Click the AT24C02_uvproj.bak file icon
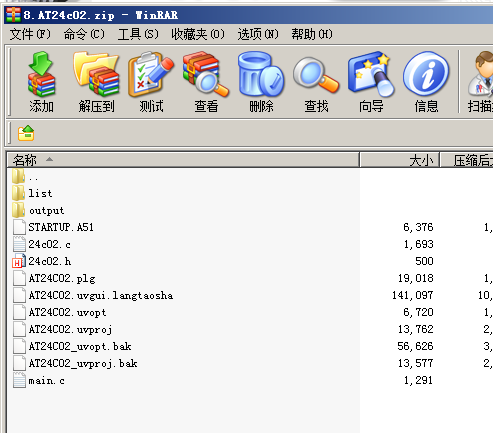 pyautogui.click(x=19, y=363)
